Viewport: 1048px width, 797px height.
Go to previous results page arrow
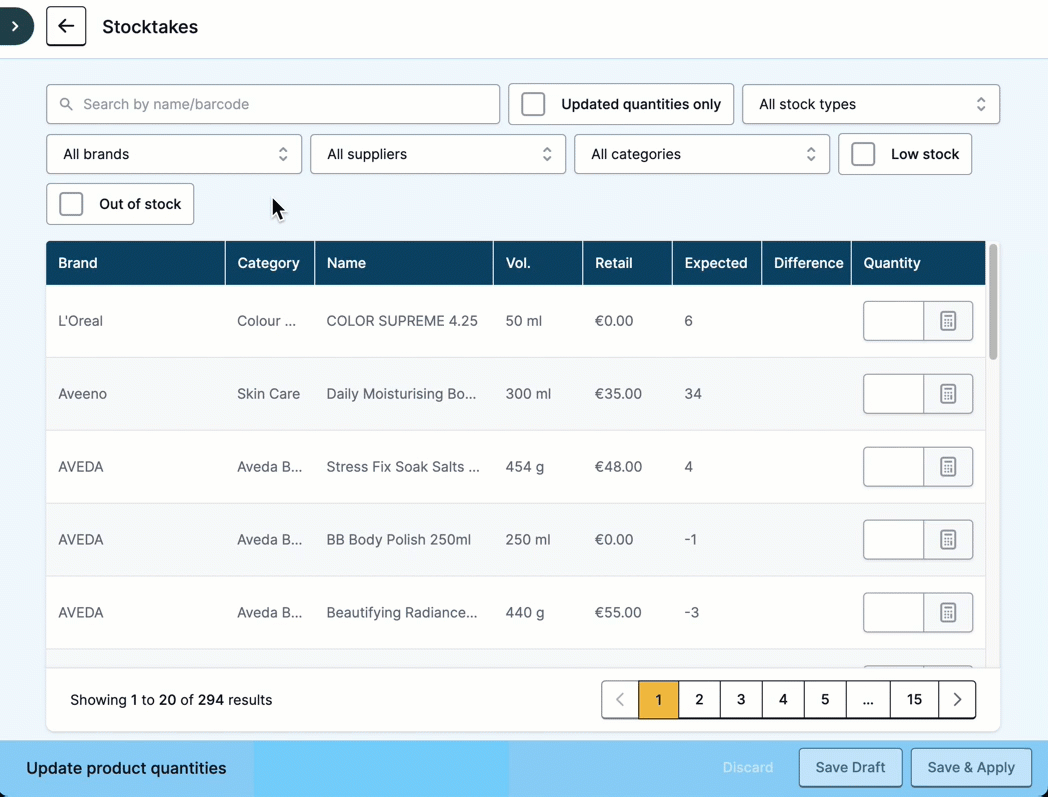620,699
